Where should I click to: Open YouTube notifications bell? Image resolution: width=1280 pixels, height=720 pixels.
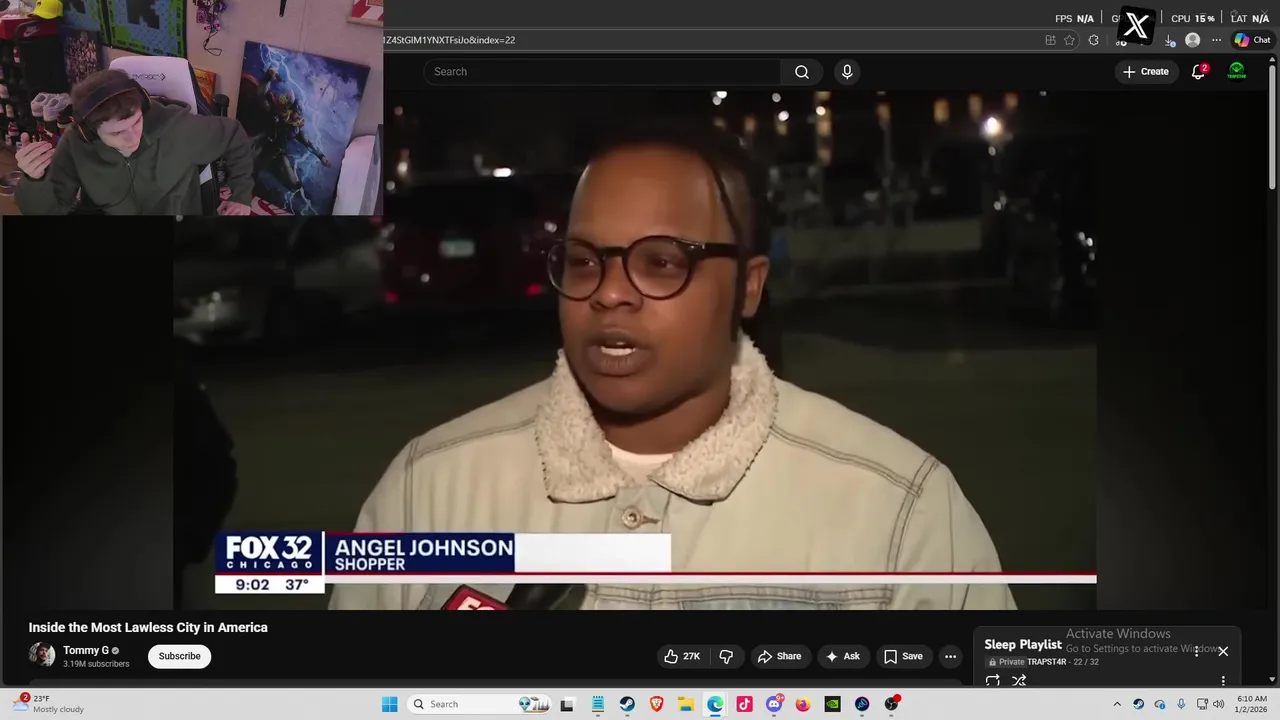coord(1198,72)
